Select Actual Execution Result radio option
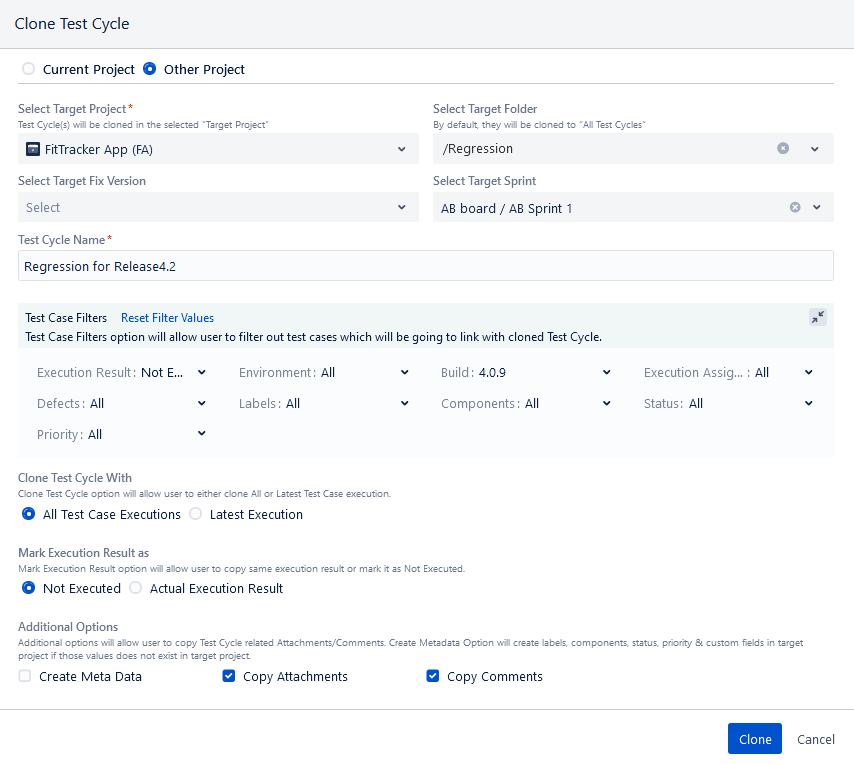This screenshot has width=854, height=764. point(136,588)
